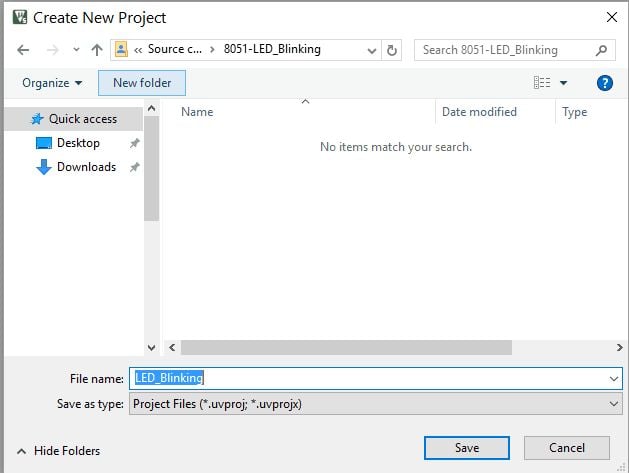The image size is (629, 473).
Task: Pin icon next to Desktop
Action: (x=135, y=143)
